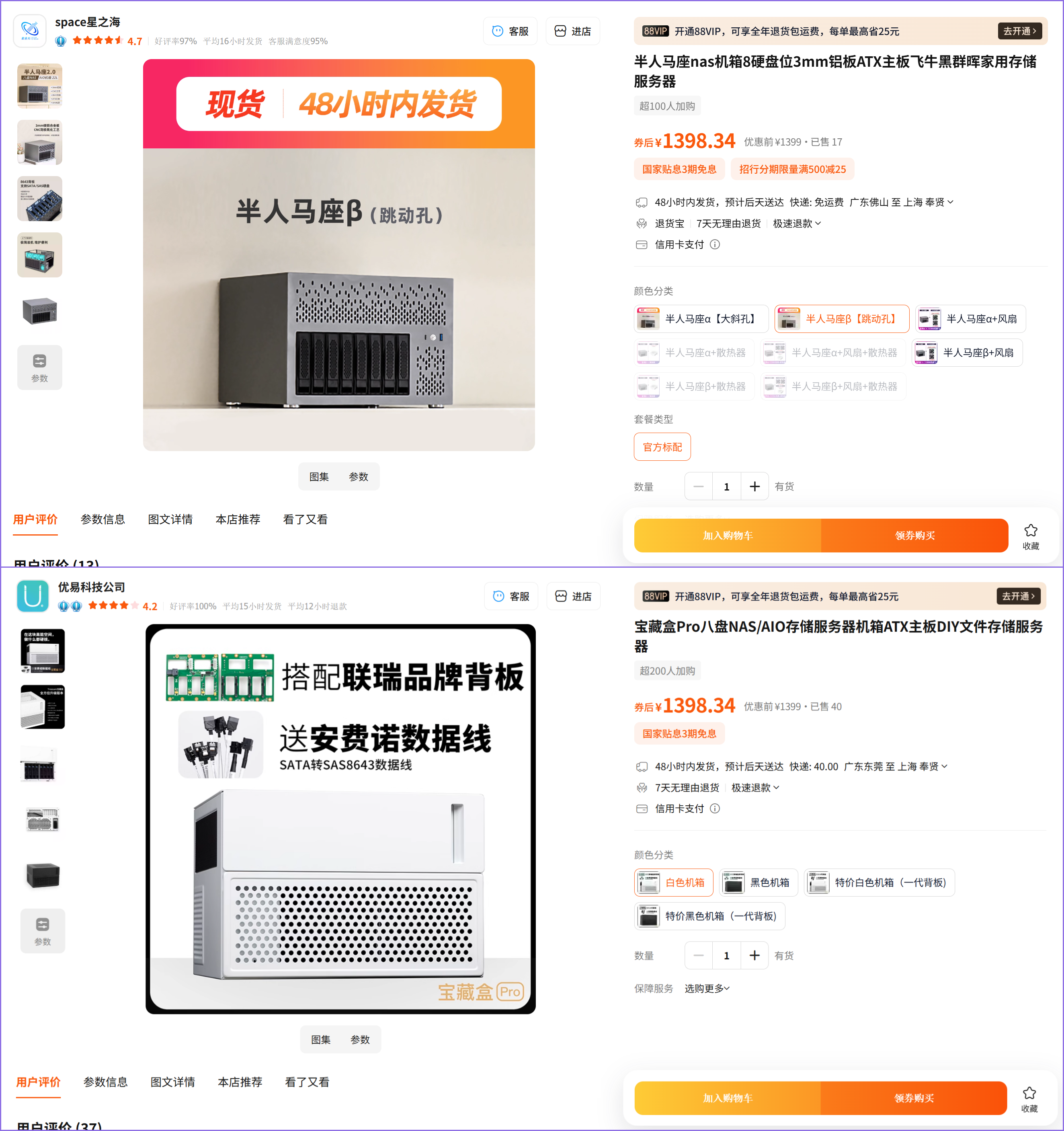Click the space星之海 shop logo
This screenshot has width=1064, height=1131.
coord(30,31)
